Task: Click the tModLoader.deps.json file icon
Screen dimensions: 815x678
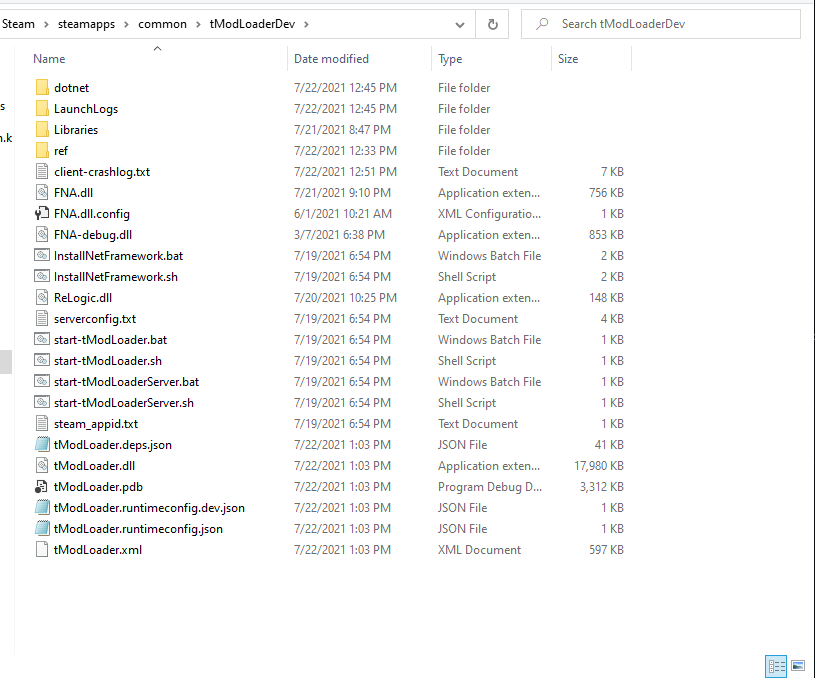Action: tap(42, 445)
